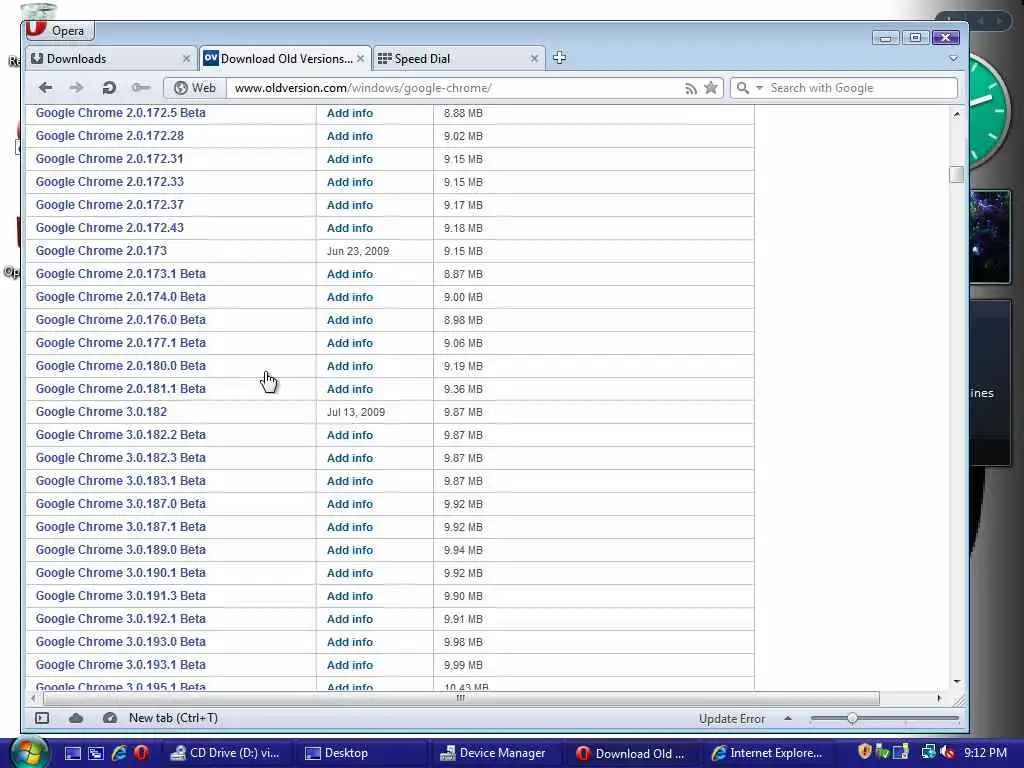
Task: Launch Internet Explorer from quick launch
Action: [x=119, y=753]
